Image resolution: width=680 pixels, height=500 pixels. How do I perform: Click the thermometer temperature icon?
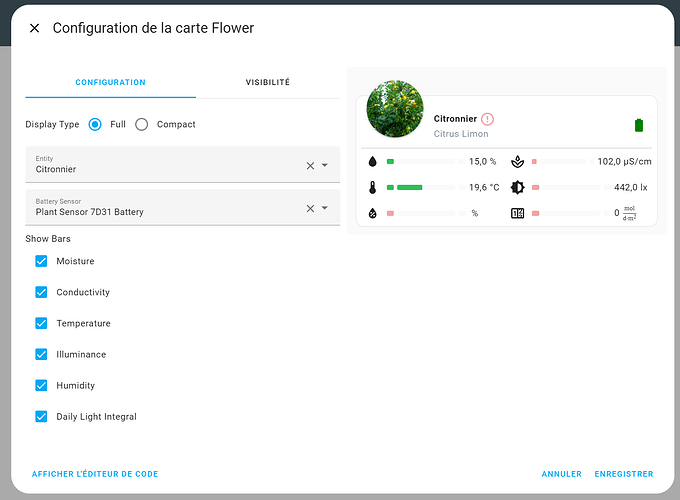373,187
